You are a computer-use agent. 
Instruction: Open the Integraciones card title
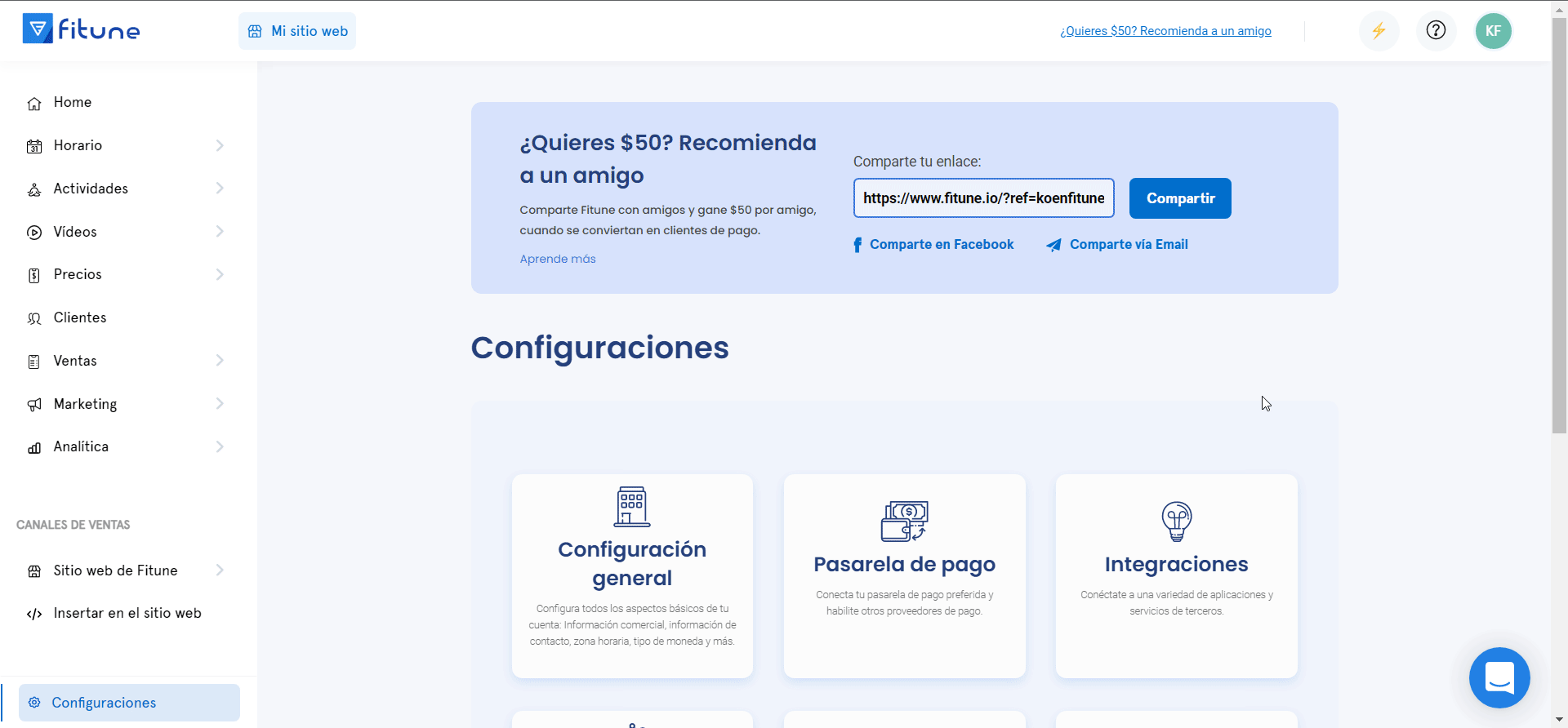click(1177, 564)
